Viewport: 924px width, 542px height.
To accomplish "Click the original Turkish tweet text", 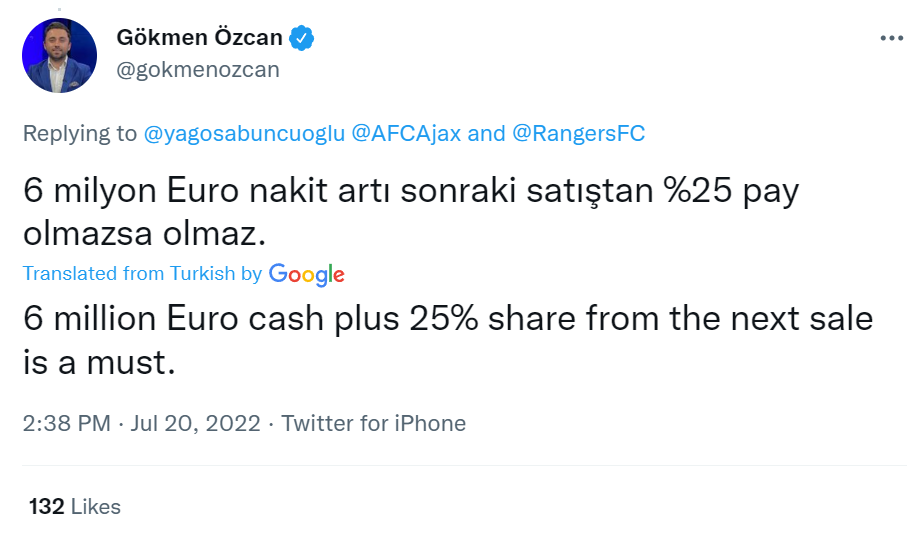I will pos(411,212).
